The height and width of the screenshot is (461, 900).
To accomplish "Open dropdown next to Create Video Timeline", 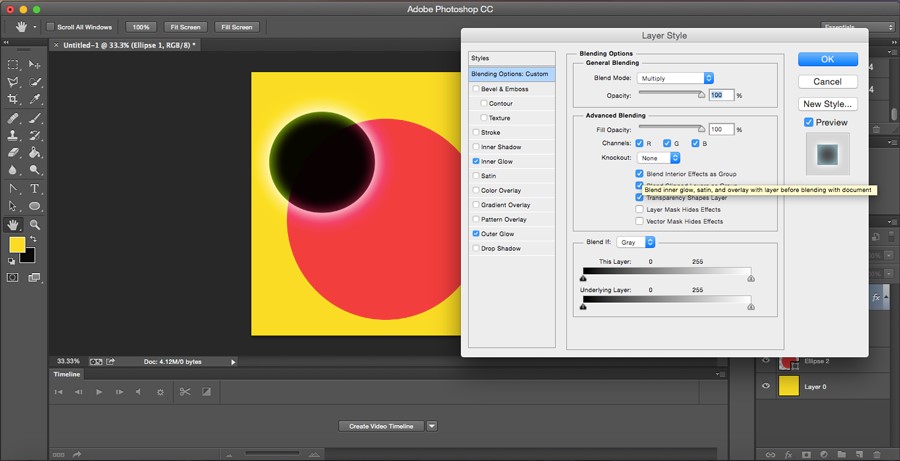I will click(x=432, y=426).
